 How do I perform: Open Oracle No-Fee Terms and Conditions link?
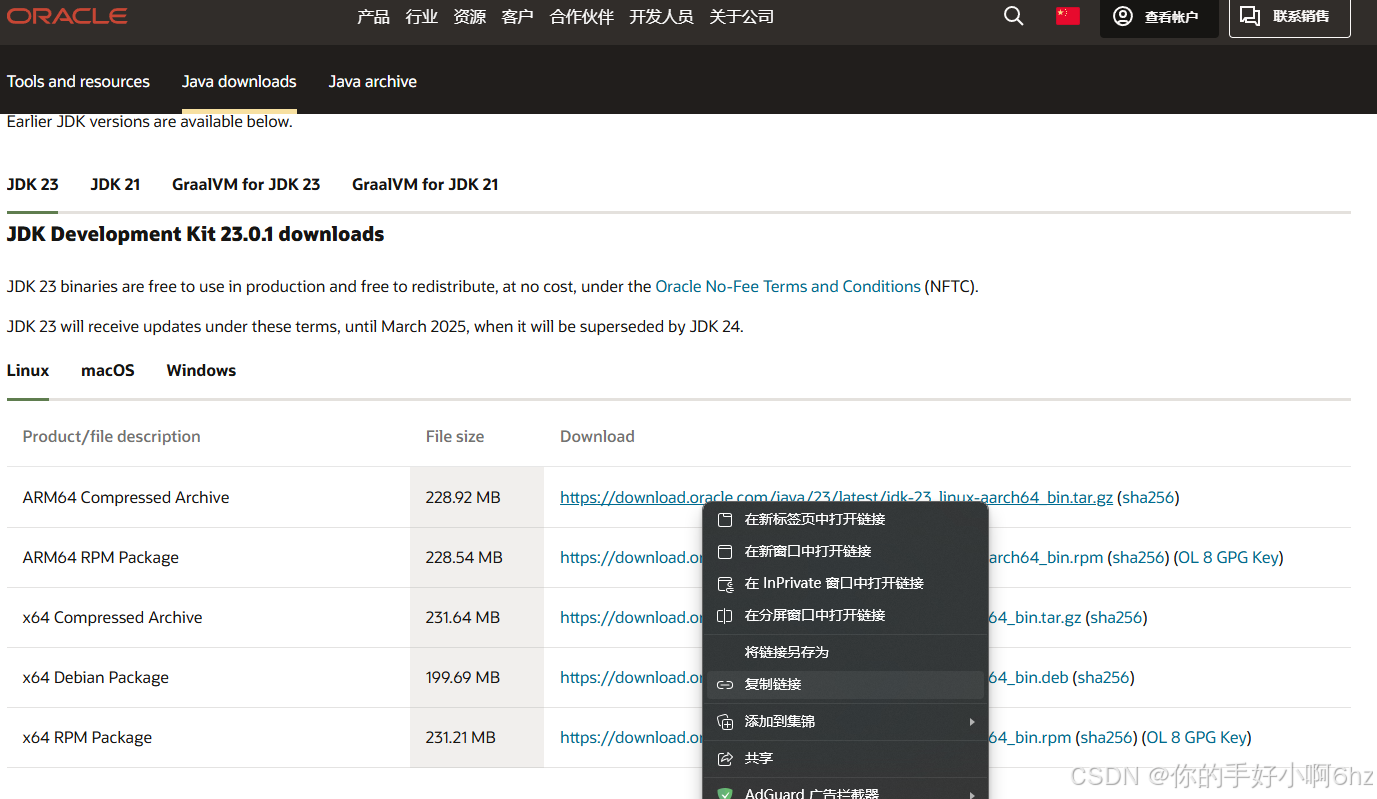point(788,286)
